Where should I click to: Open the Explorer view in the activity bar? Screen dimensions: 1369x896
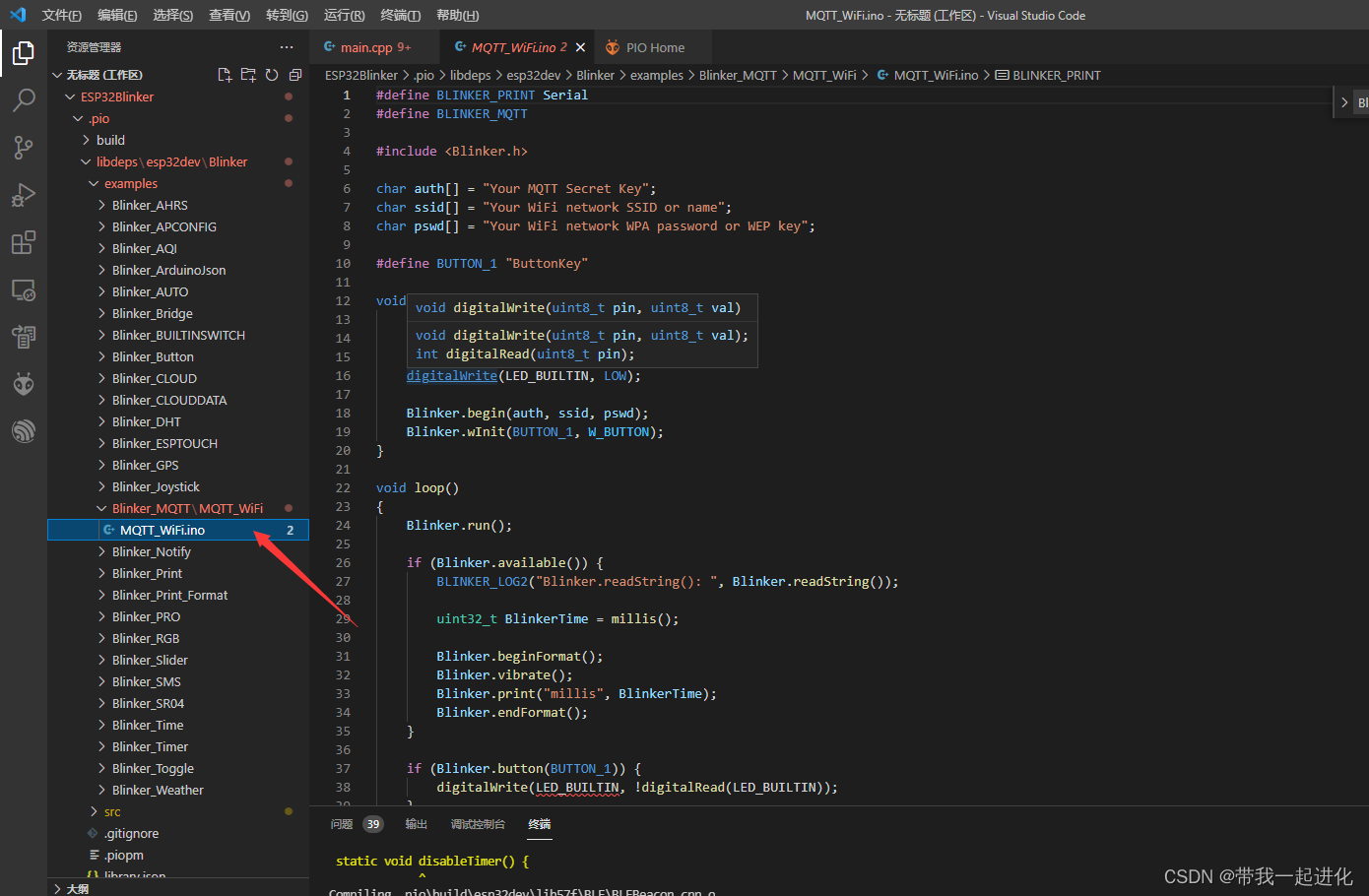pyautogui.click(x=24, y=52)
